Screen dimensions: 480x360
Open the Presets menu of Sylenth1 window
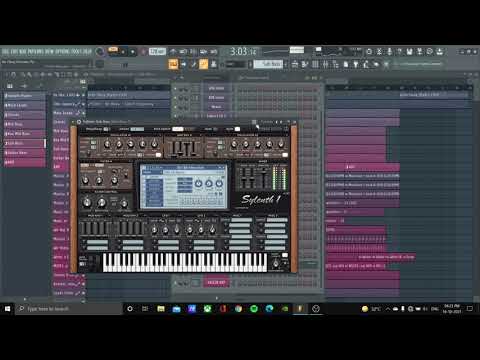pyautogui.click(x=267, y=122)
